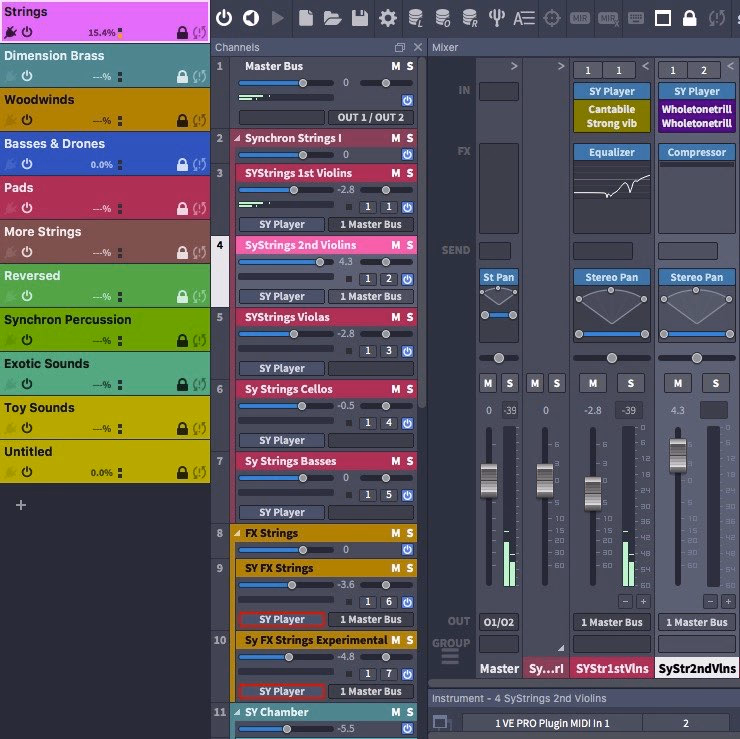Open the O1/O2 output on Master mixer strip

tap(498, 622)
